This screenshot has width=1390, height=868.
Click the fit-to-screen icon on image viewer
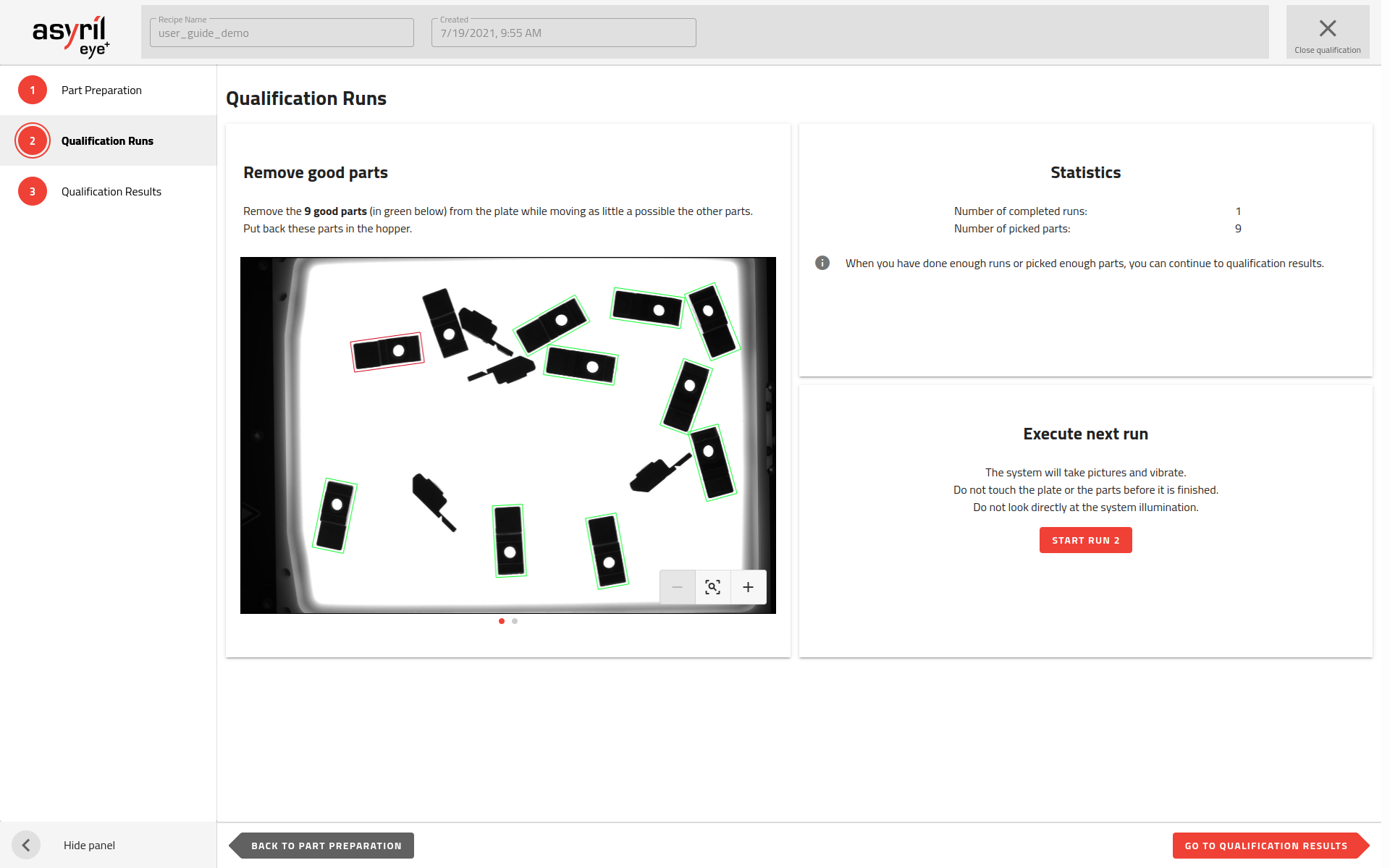tap(712, 587)
